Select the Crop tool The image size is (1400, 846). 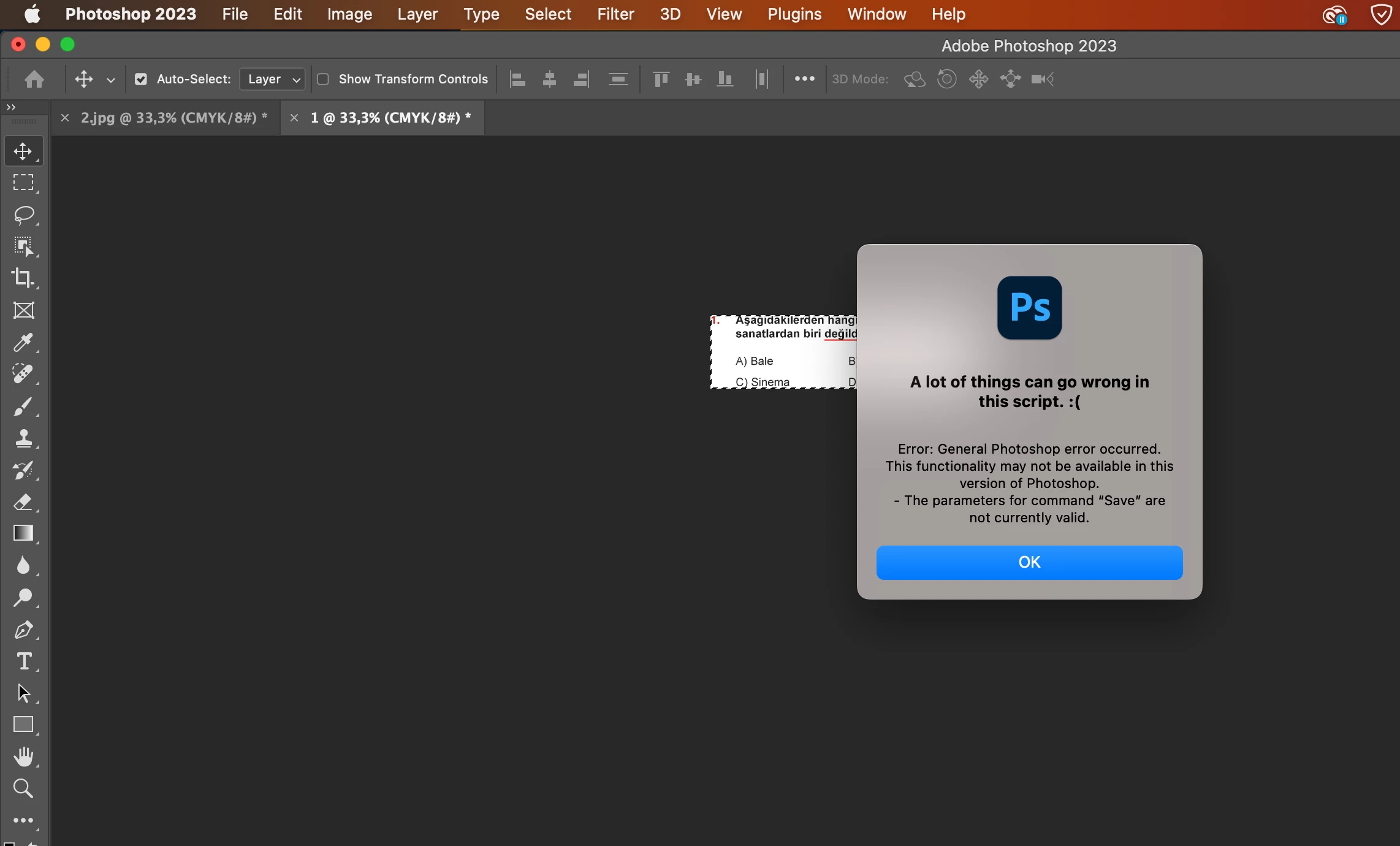coord(24,278)
